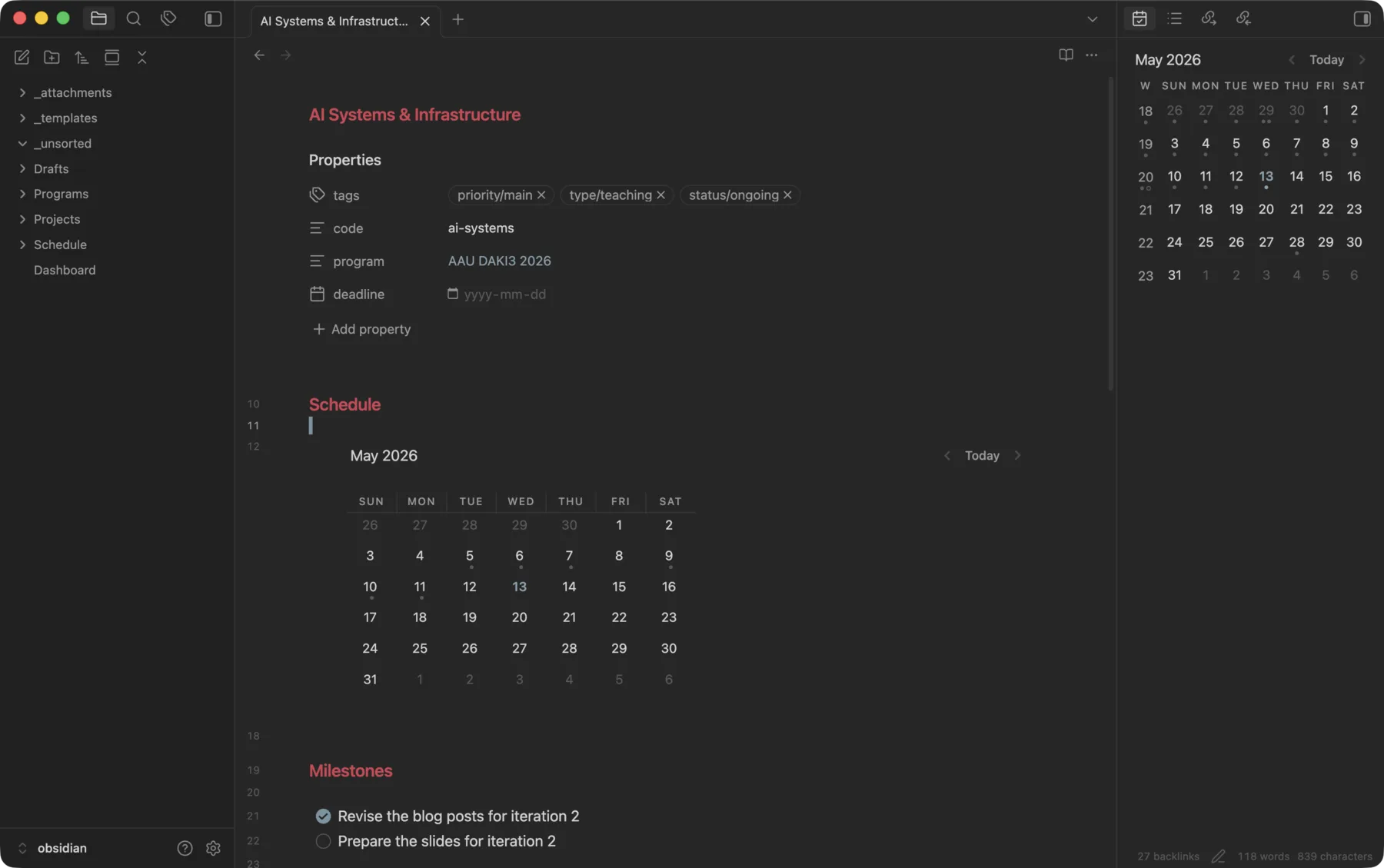Click auto-reveal current file icon
Screen dimensions: 1384x868
(x=111, y=57)
